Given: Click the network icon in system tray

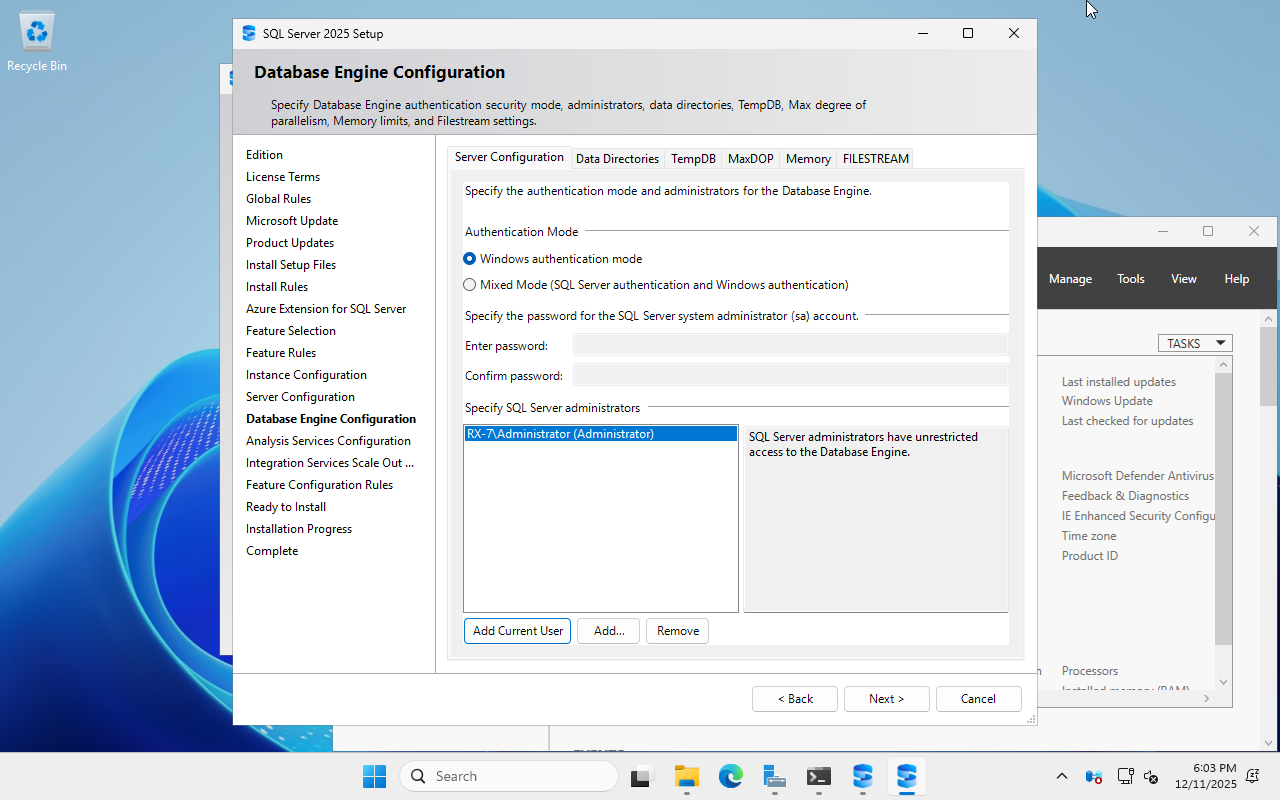Looking at the screenshot, I should (x=1125, y=776).
